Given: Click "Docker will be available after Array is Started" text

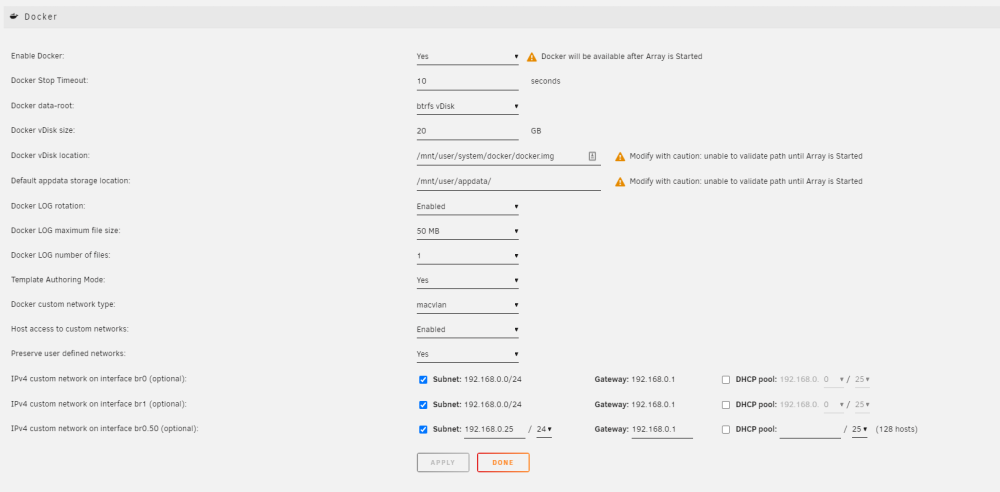Looking at the screenshot, I should coord(621,56).
